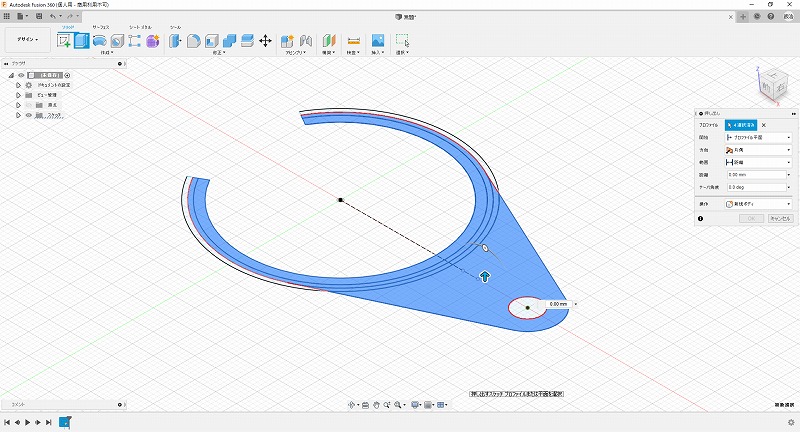Expand the Document Settings tree node
The width and height of the screenshot is (800, 432).
tap(17, 85)
